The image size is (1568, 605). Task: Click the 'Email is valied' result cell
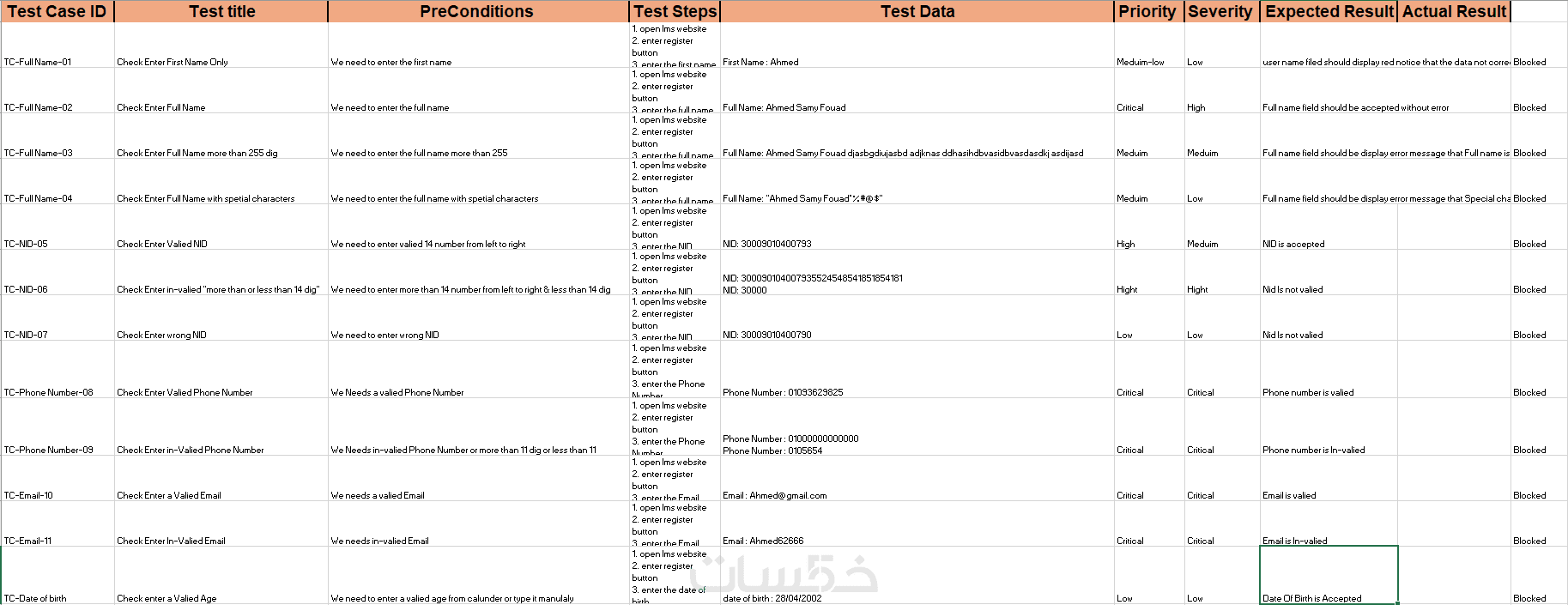pyautogui.click(x=1329, y=478)
